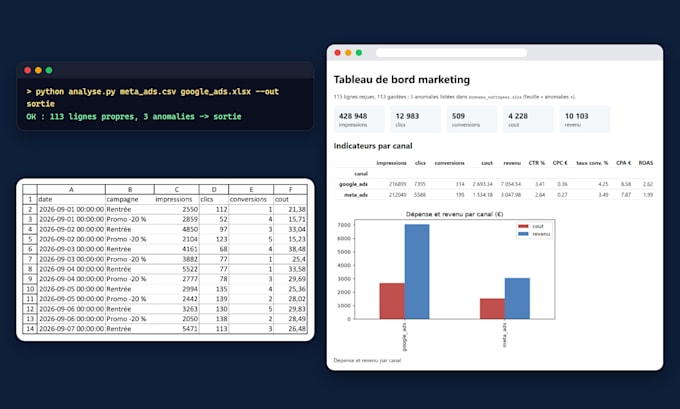Click the 'campagne' header cell in spreadsheet
The image size is (680, 409).
tap(130, 199)
